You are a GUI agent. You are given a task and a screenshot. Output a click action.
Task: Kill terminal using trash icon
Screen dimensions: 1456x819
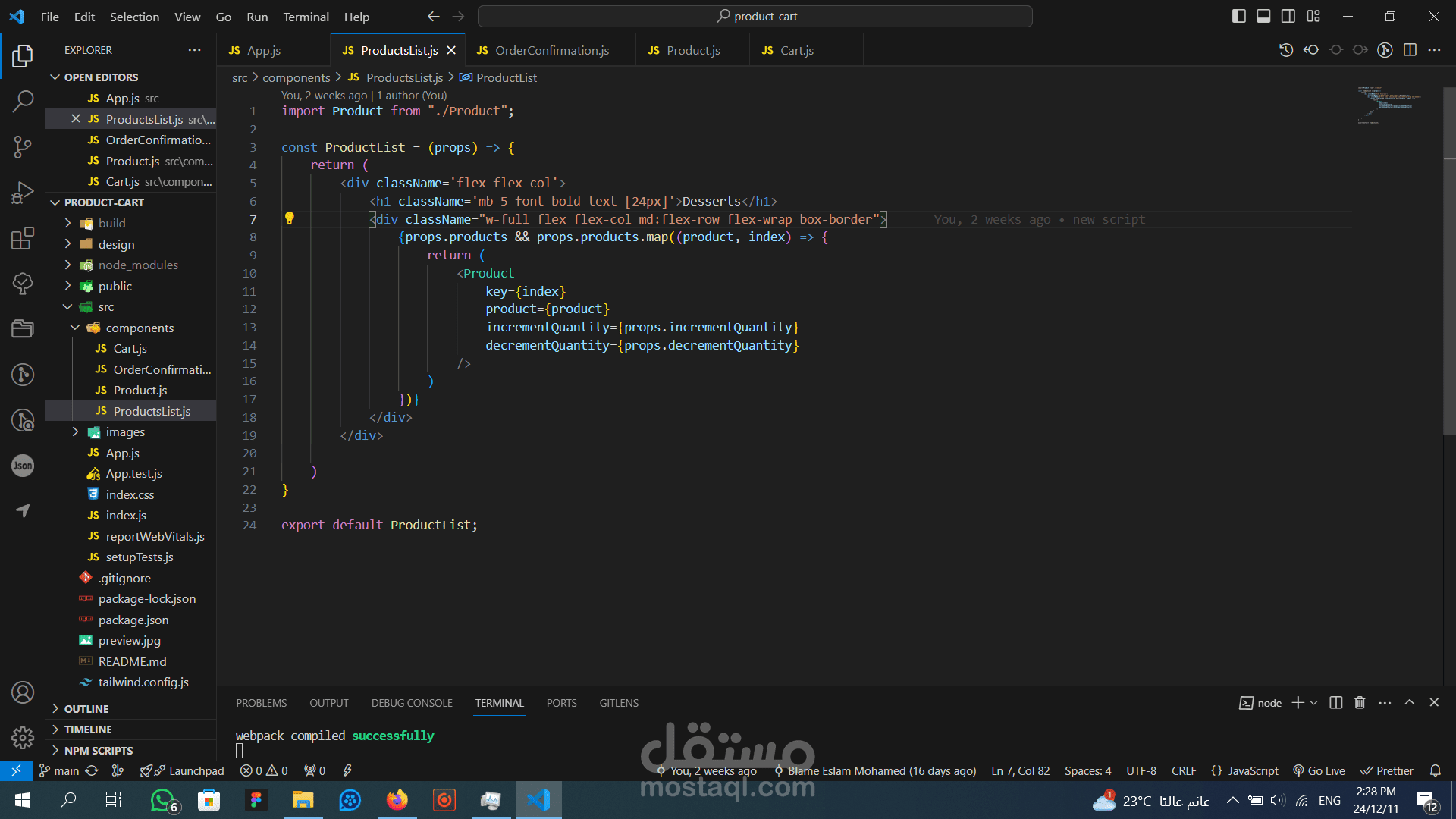pos(1360,703)
